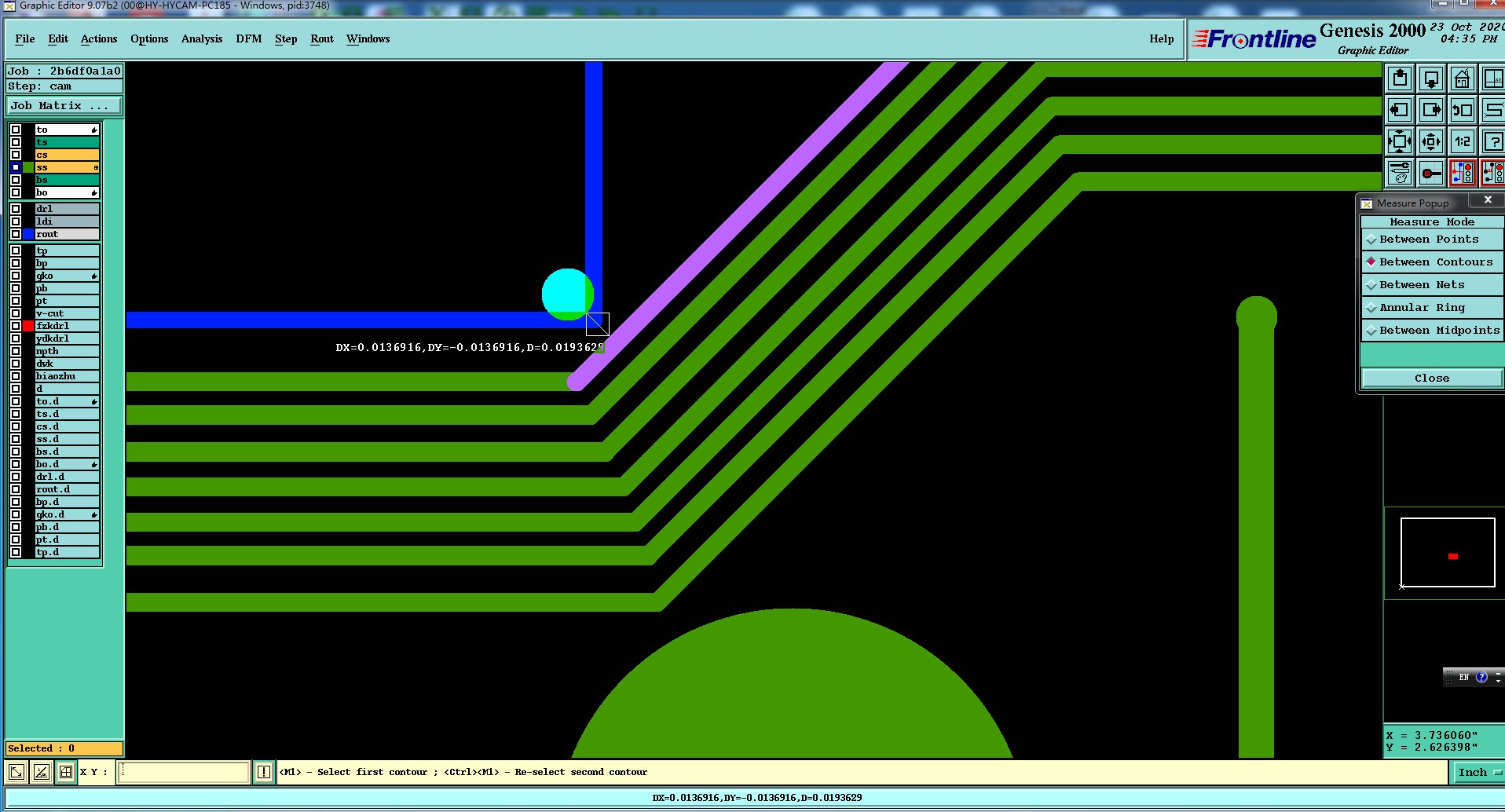This screenshot has height=812, width=1505.
Task: Click the XY window zoom icon
Action: point(1492,79)
